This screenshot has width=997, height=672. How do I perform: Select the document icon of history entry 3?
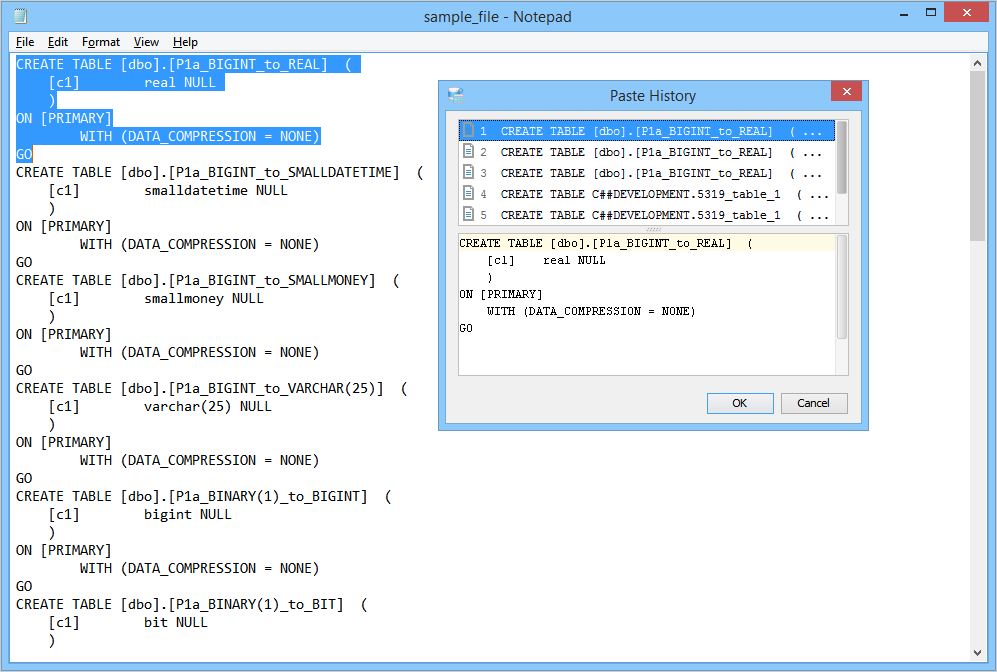coord(469,172)
